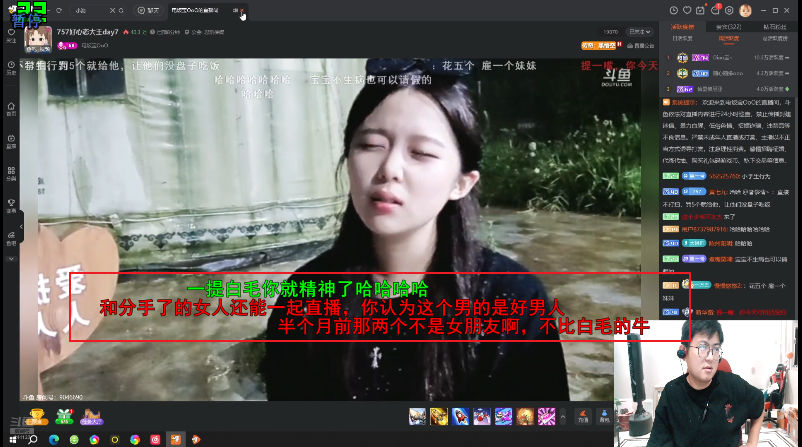Clear the search field with X icon
The height and width of the screenshot is (447, 802).
tap(112, 10)
